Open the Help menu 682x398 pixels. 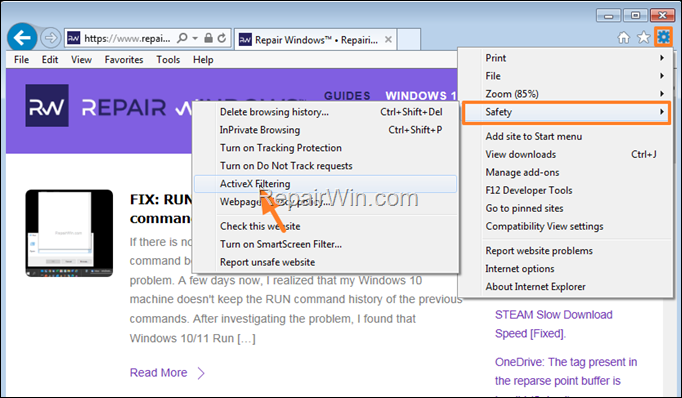[x=203, y=60]
